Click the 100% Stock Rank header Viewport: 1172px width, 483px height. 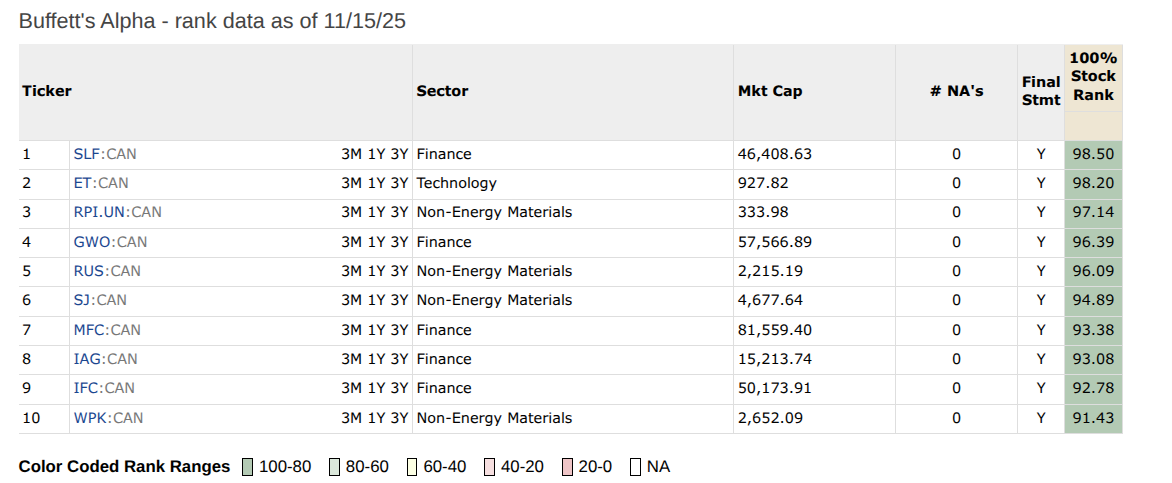point(1093,76)
